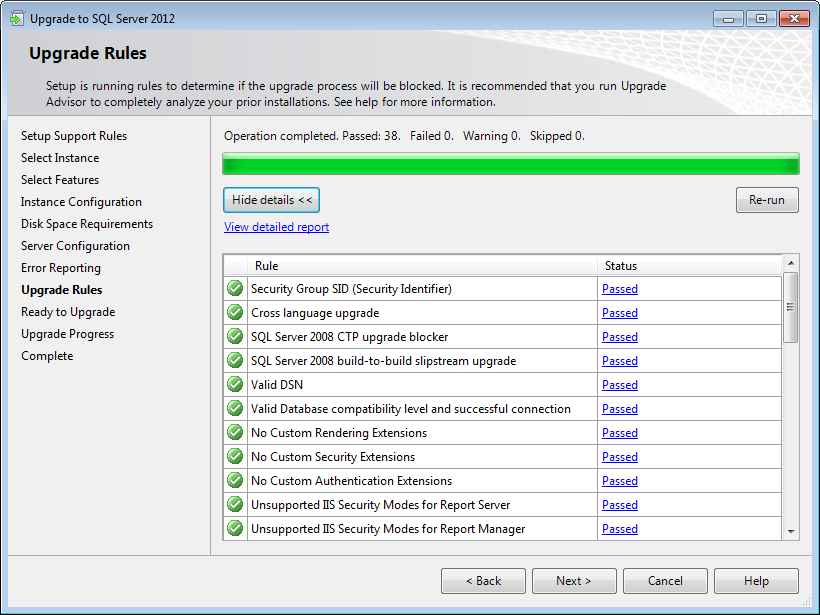Click check icon for Unsupported IIS Security Modes for Report Server
820x615 pixels.
tap(235, 505)
